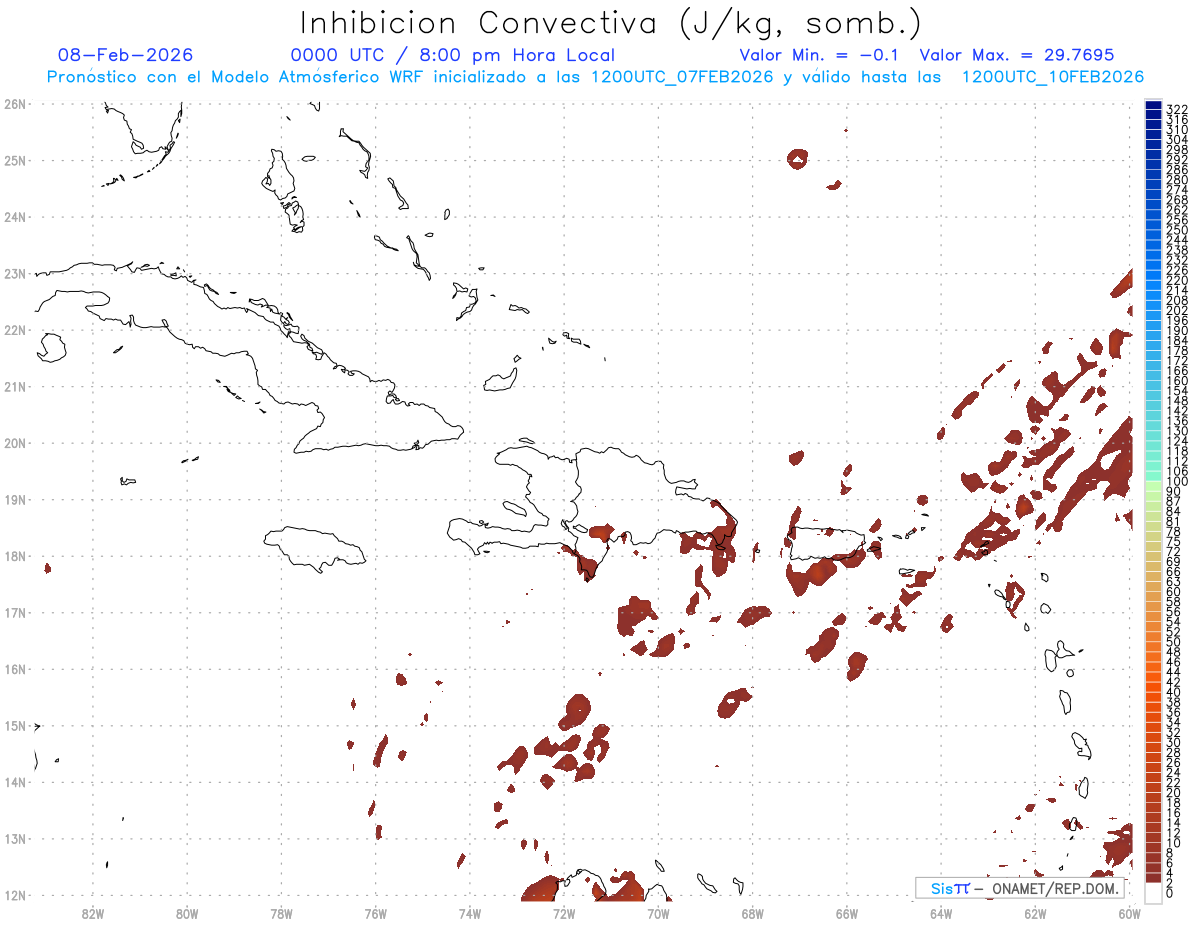Screen dimensions: 1200x927
Task: Click the 'ONAMET/REP.DOM.' credit box
Action: pyautogui.click(x=1019, y=888)
